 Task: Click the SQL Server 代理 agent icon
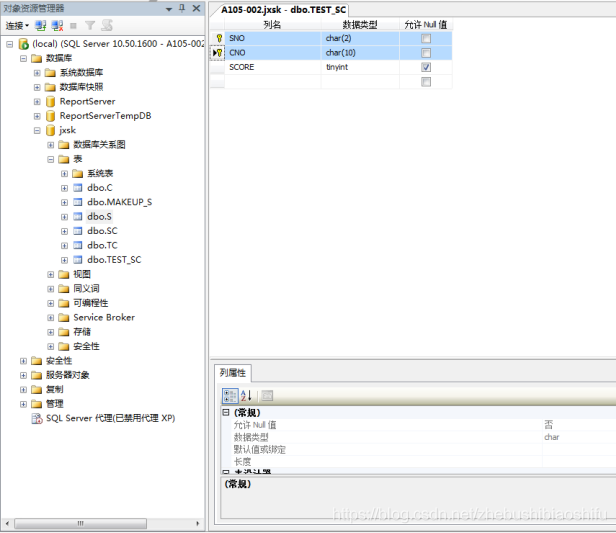37,419
